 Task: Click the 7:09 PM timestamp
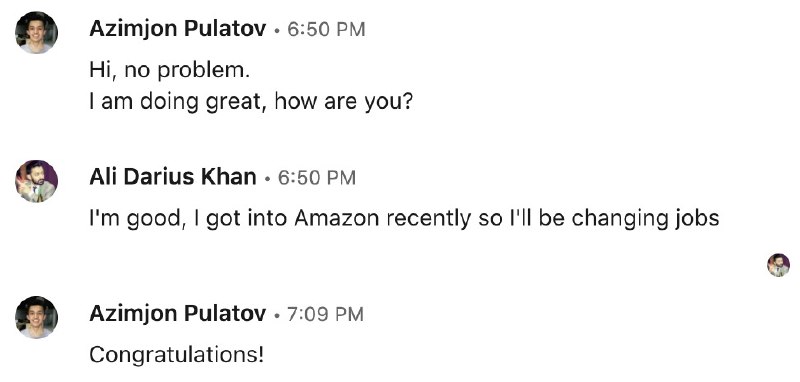(326, 314)
